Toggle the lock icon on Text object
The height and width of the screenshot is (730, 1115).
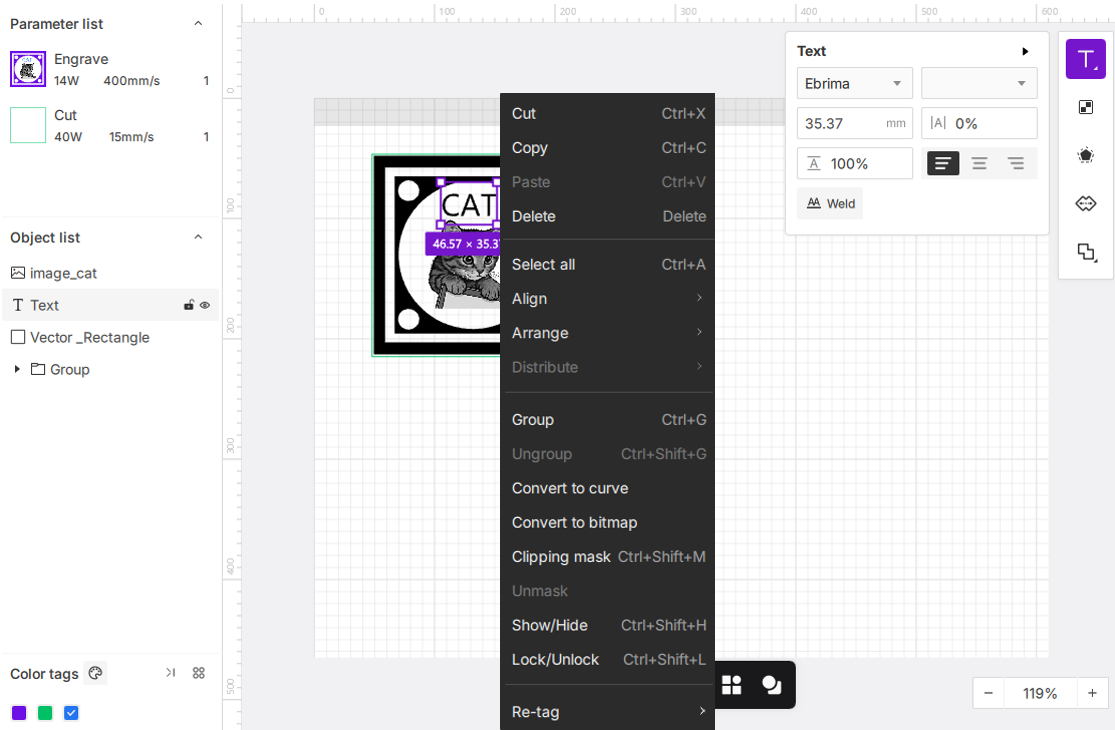(x=189, y=305)
